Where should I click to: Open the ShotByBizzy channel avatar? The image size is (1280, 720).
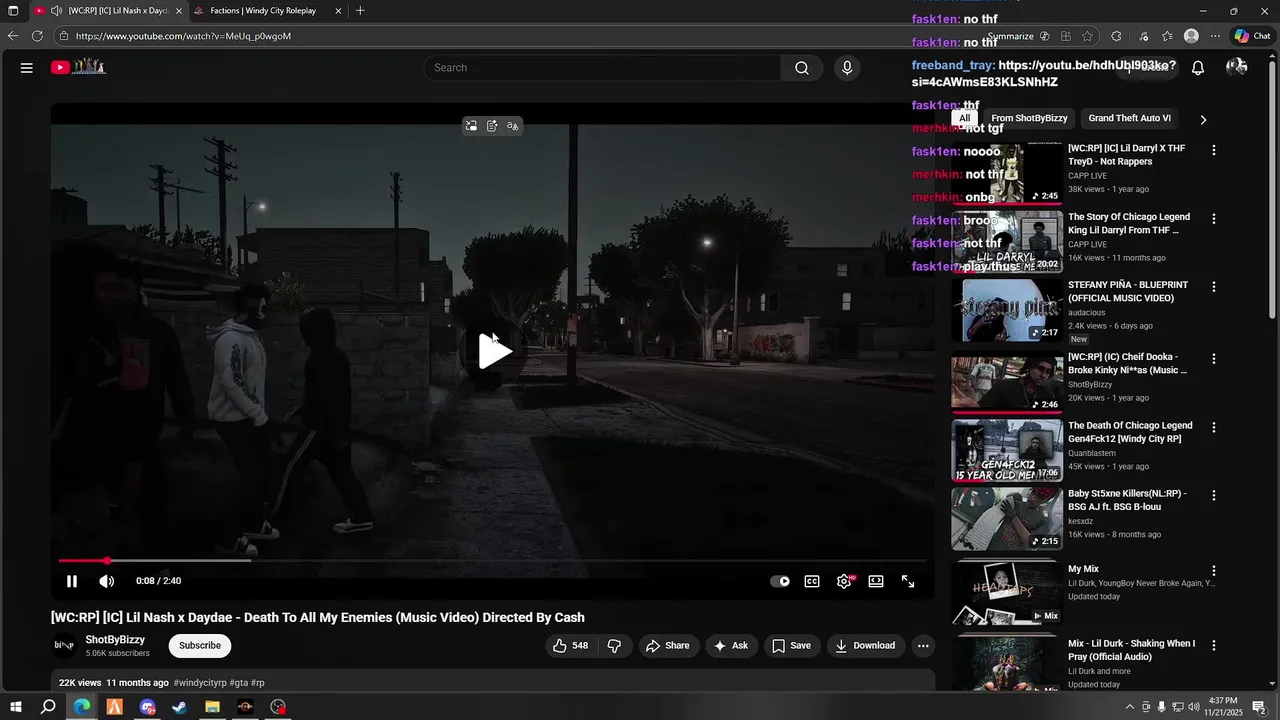pyautogui.click(x=64, y=646)
